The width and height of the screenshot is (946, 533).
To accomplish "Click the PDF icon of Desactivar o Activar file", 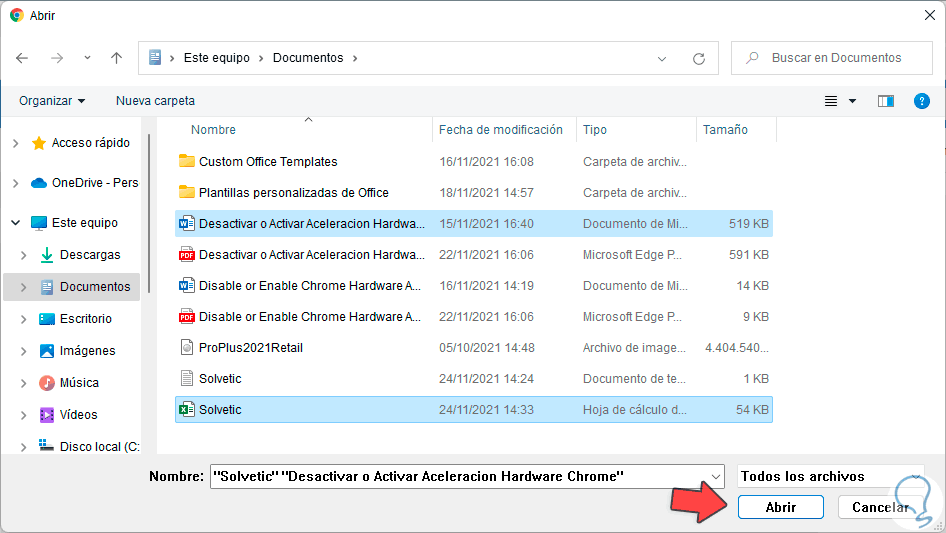I will tap(186, 254).
